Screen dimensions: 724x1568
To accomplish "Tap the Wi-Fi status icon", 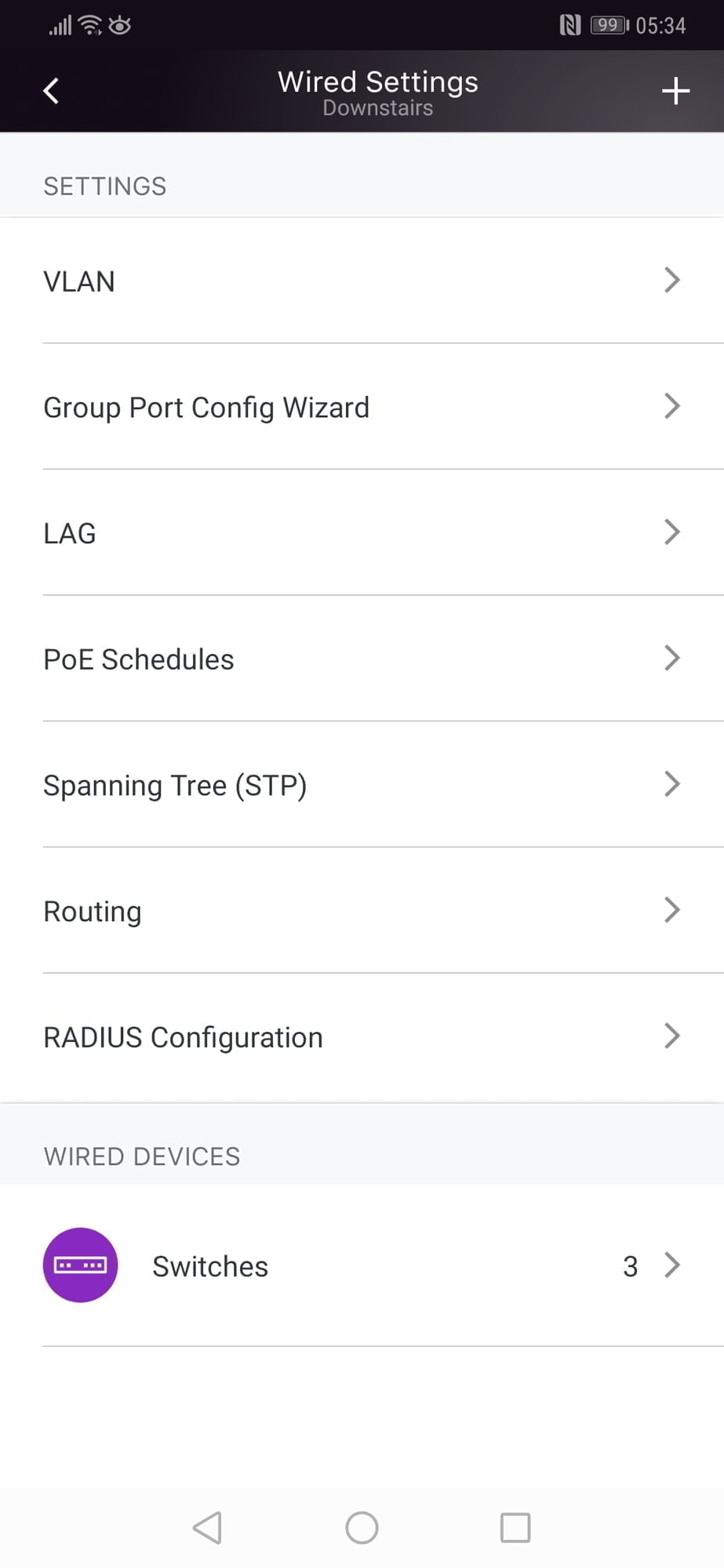I will pyautogui.click(x=91, y=25).
